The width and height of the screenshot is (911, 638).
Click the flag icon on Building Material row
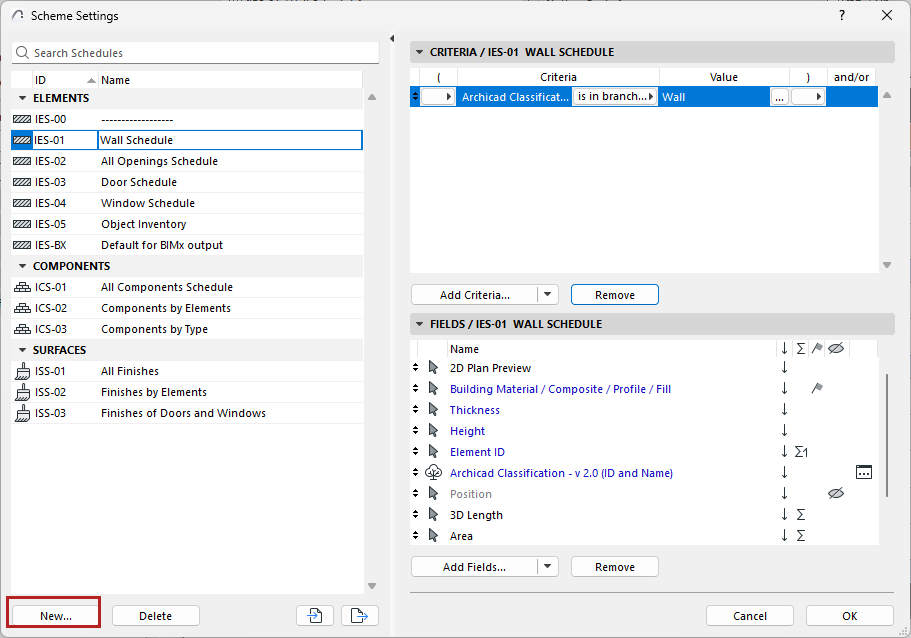(x=817, y=389)
